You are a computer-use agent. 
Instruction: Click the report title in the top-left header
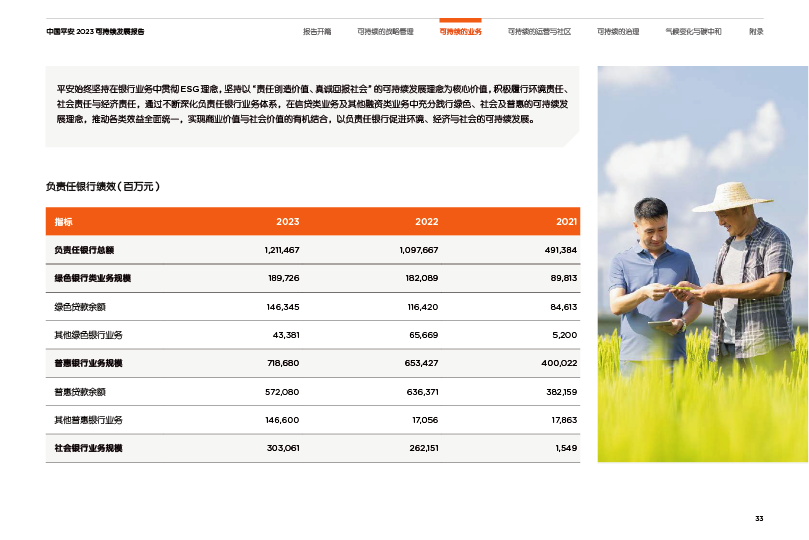96,32
